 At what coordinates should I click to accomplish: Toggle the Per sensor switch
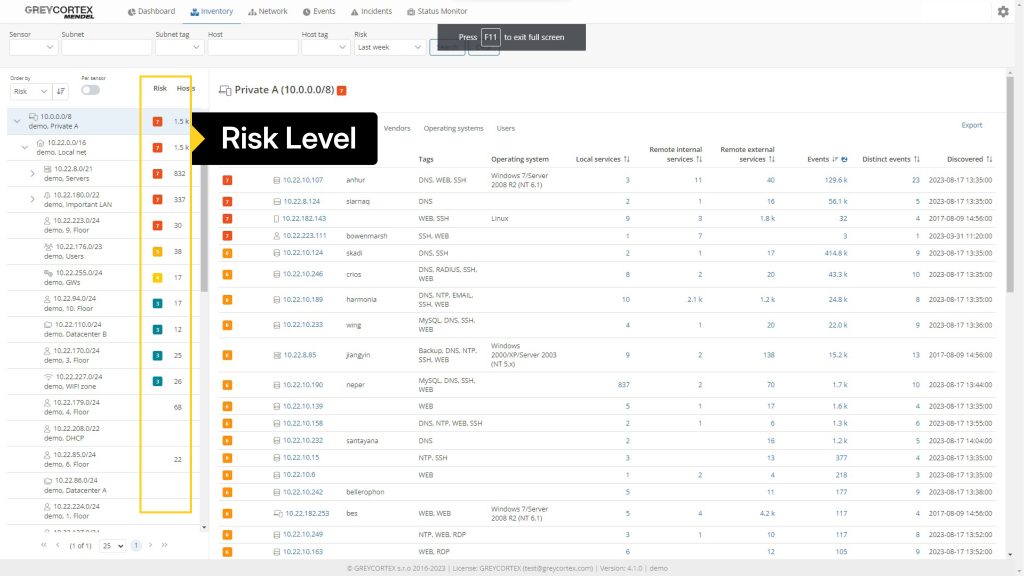pos(90,90)
